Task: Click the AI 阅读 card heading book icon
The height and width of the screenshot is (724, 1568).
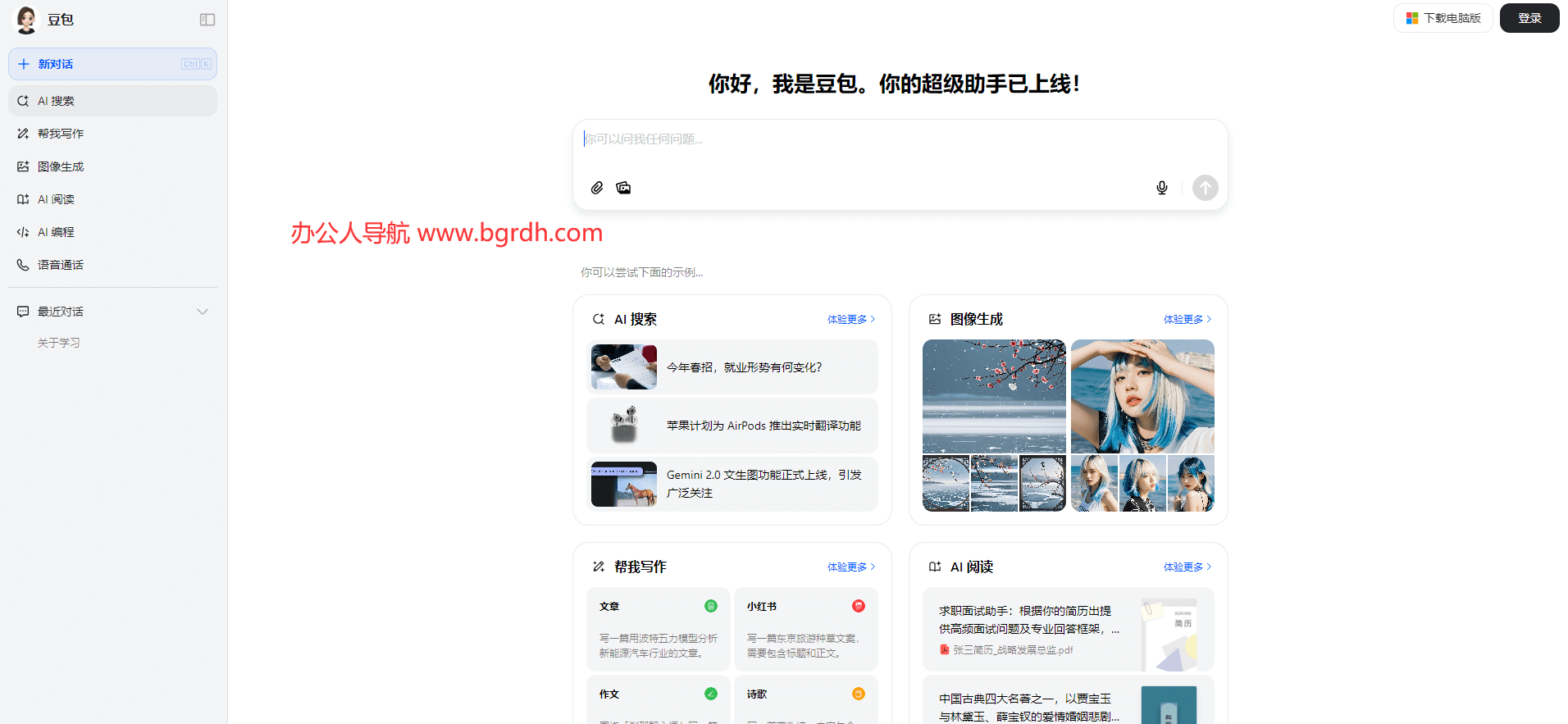Action: tap(935, 567)
